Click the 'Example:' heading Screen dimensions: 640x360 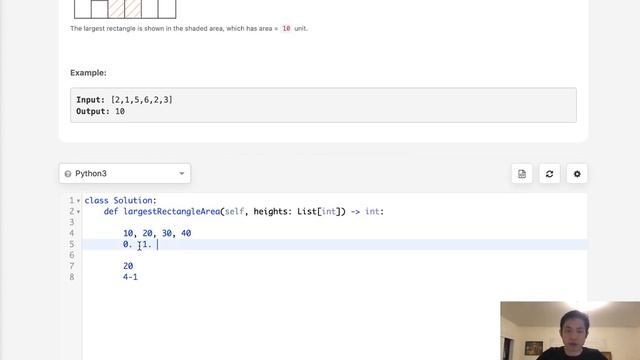tap(88, 73)
